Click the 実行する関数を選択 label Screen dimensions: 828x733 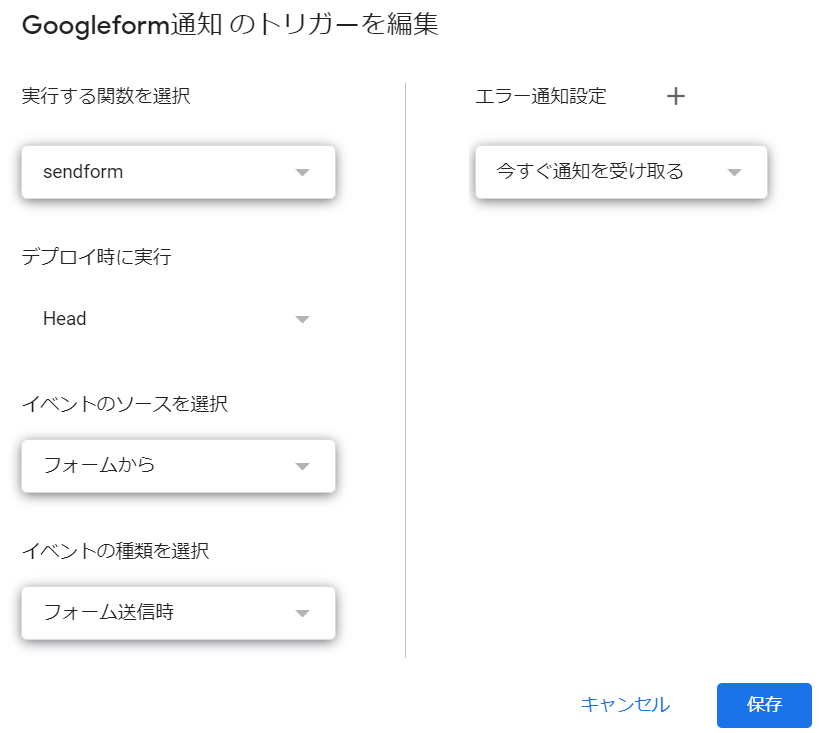[106, 96]
